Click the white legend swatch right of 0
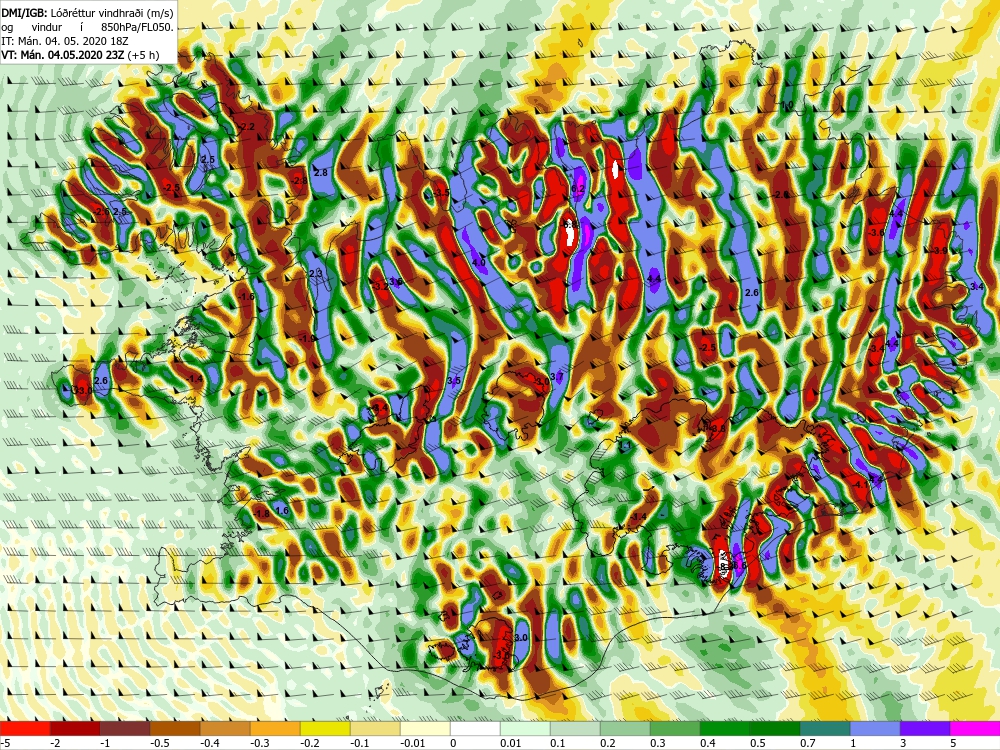Screen dimensions: 1000x750 coord(475,729)
